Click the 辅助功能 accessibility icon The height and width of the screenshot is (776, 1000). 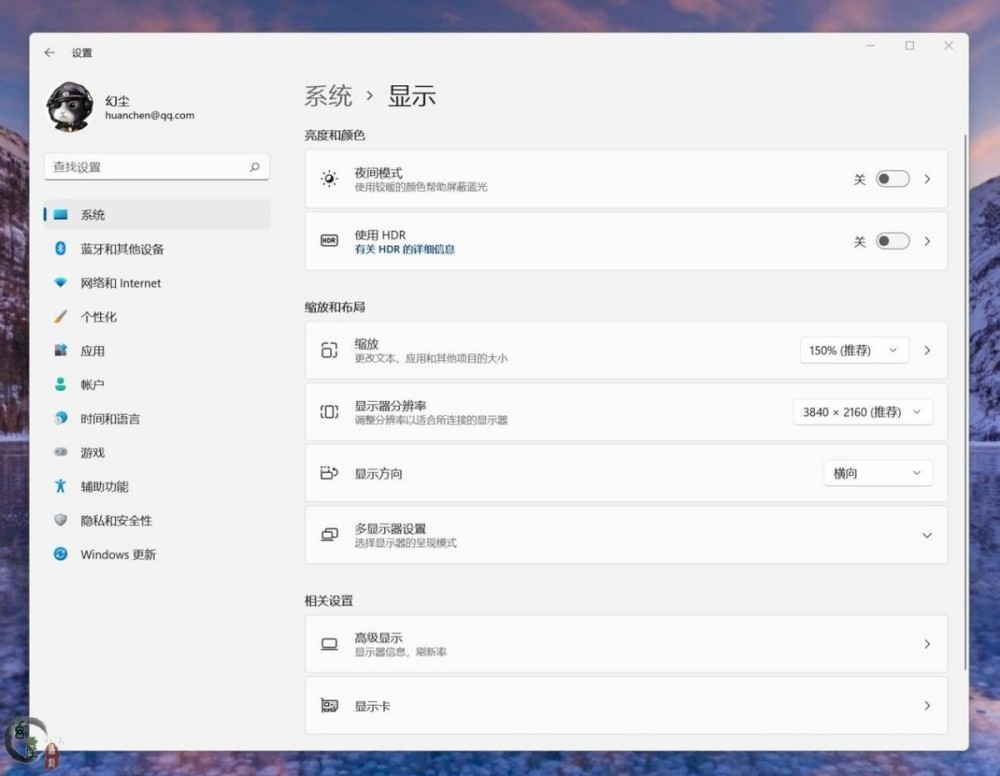coord(61,486)
